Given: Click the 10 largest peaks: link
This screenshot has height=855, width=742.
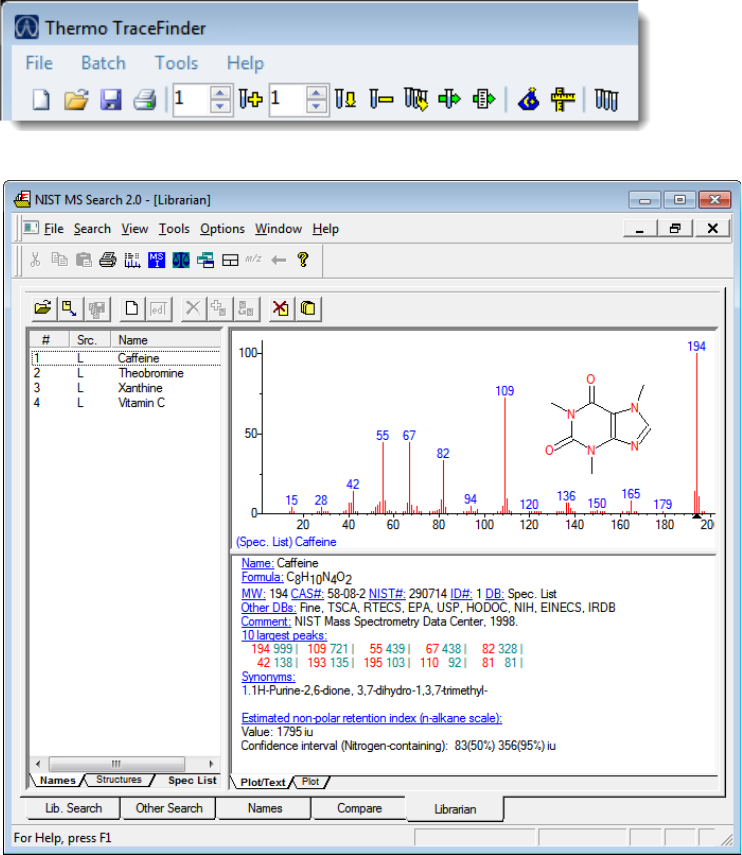Looking at the screenshot, I should point(284,635).
